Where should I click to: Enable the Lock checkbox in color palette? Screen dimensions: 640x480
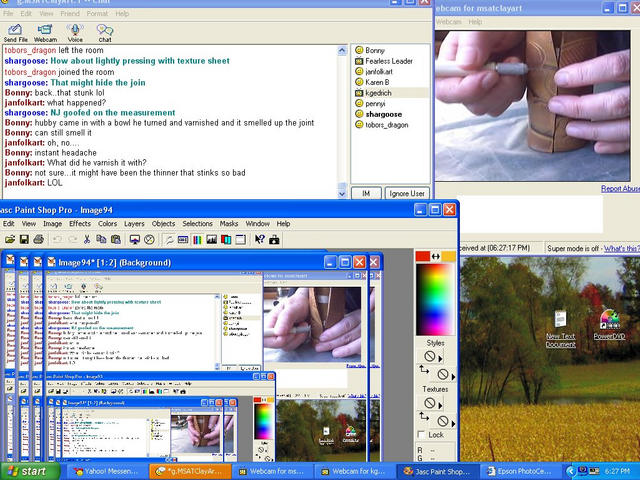422,435
